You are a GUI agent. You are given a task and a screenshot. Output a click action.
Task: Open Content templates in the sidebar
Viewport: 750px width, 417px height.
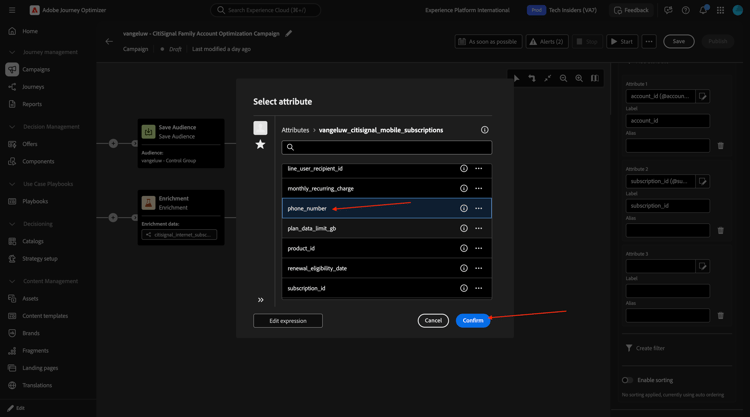(x=45, y=316)
